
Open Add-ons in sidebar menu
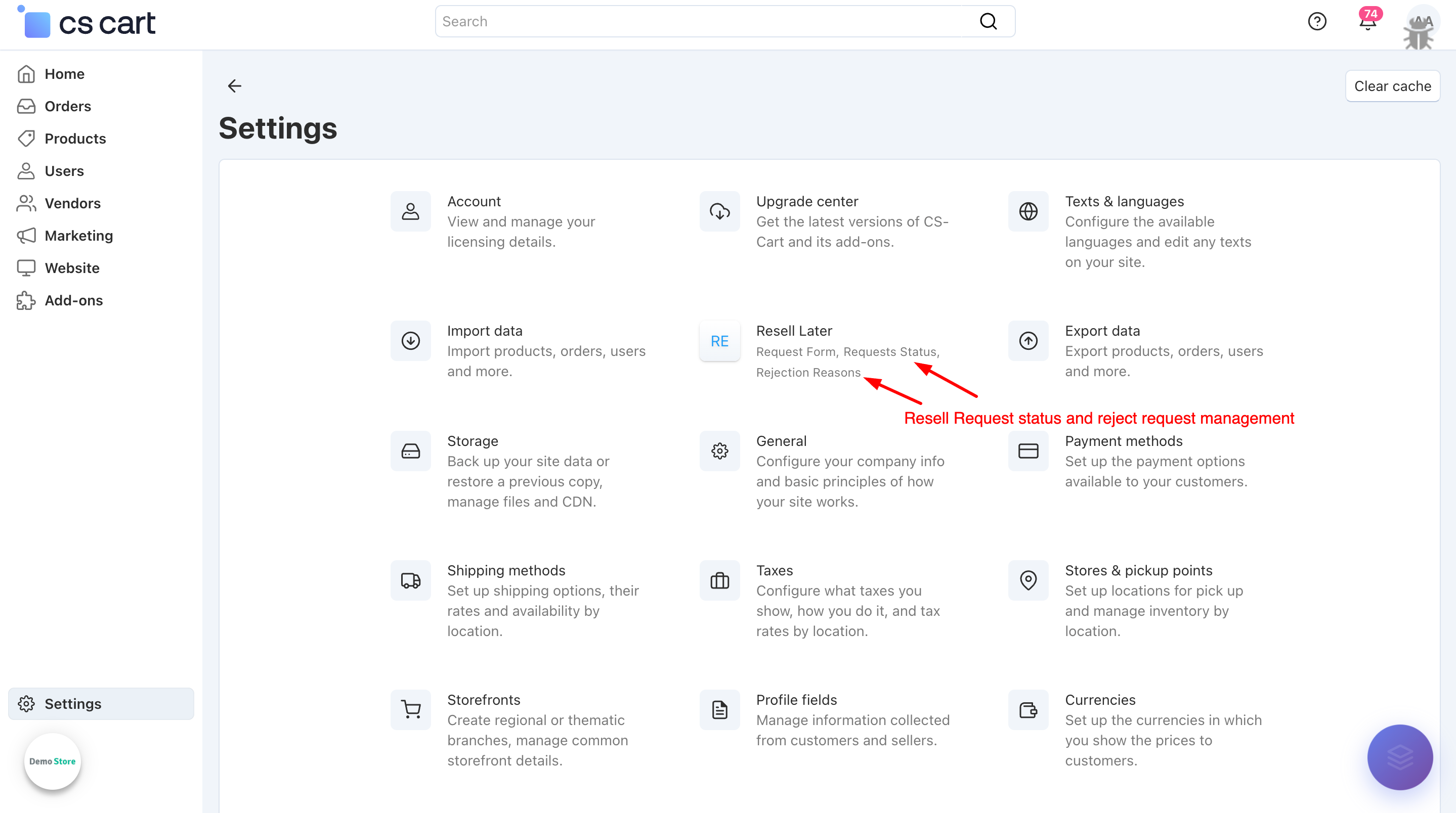(73, 300)
